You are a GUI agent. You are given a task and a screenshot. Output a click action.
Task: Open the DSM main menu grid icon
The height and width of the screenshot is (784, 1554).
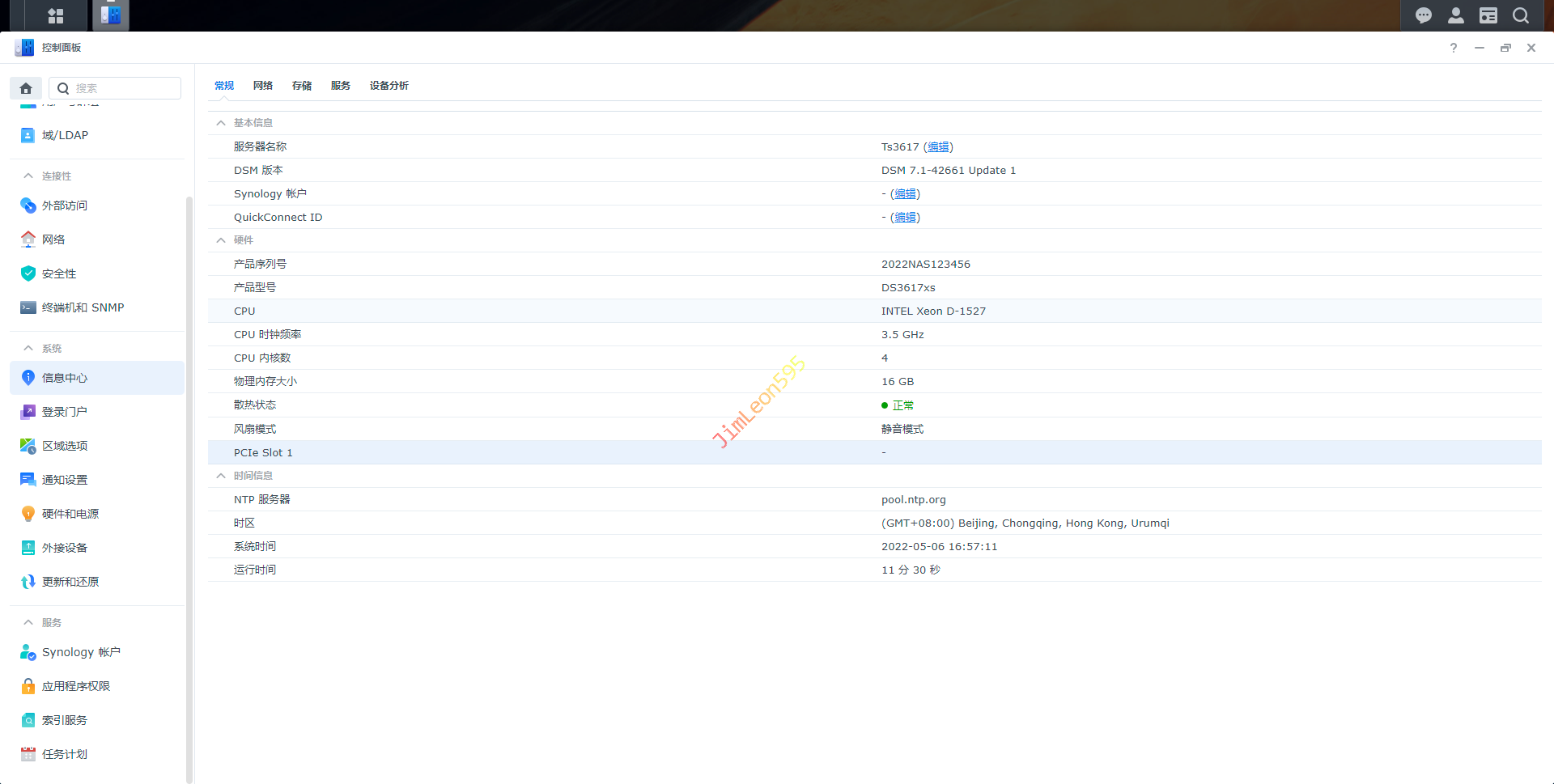[55, 15]
